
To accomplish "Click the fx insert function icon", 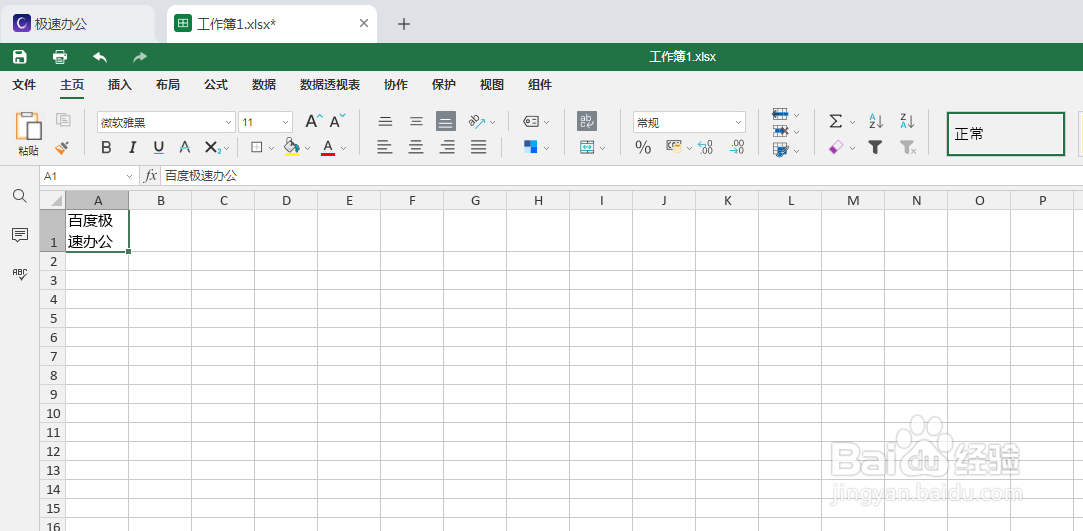I will pyautogui.click(x=150, y=176).
